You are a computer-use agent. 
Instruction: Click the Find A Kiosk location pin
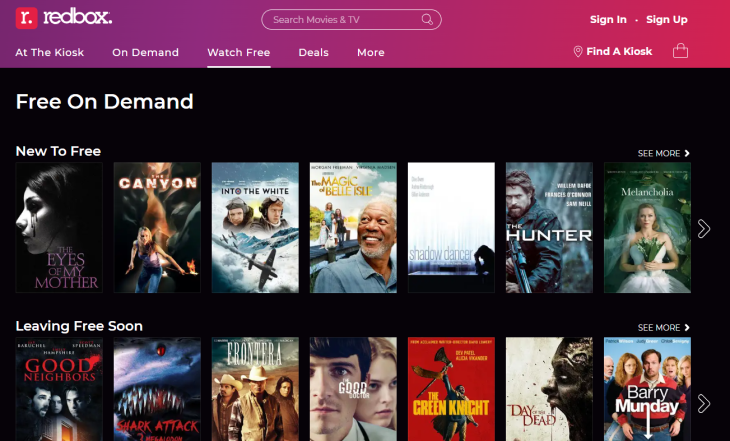click(578, 52)
